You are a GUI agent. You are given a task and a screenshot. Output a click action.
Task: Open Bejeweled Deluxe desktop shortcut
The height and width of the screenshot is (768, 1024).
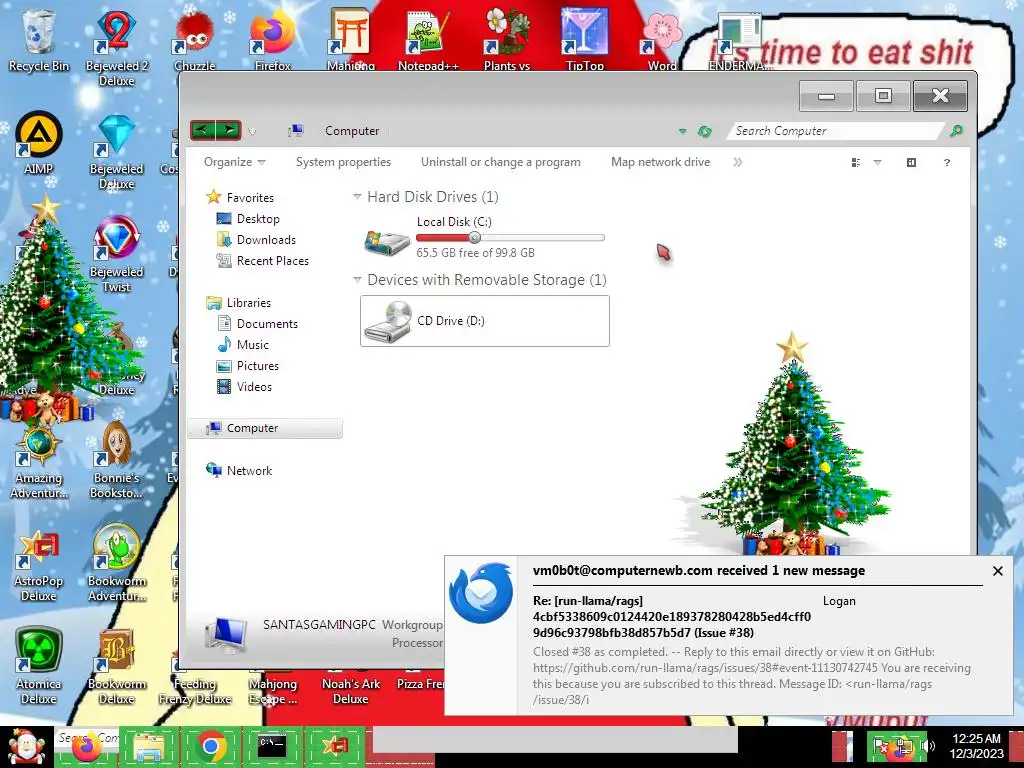[116, 152]
